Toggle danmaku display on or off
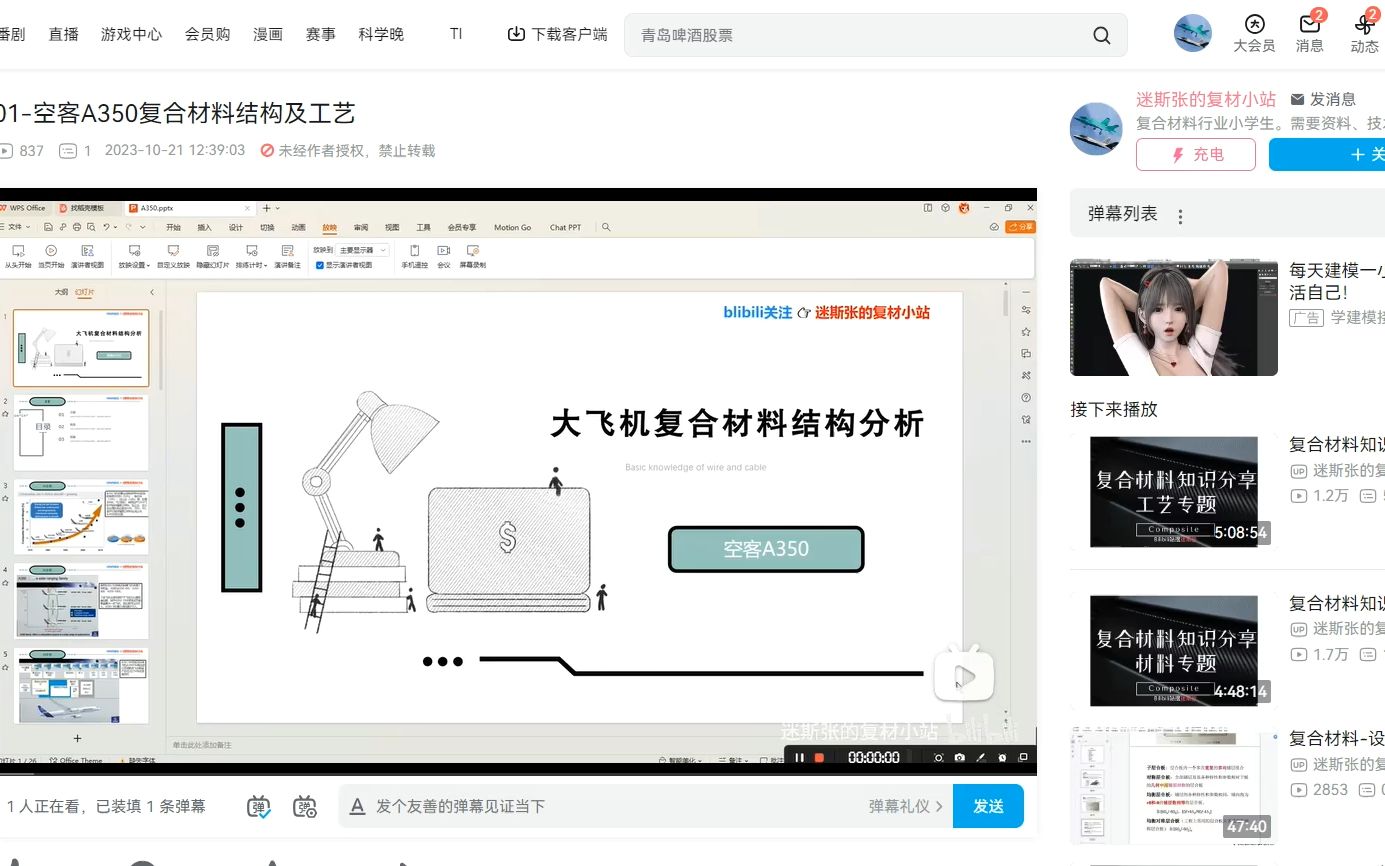This screenshot has width=1385, height=866. tap(259, 806)
